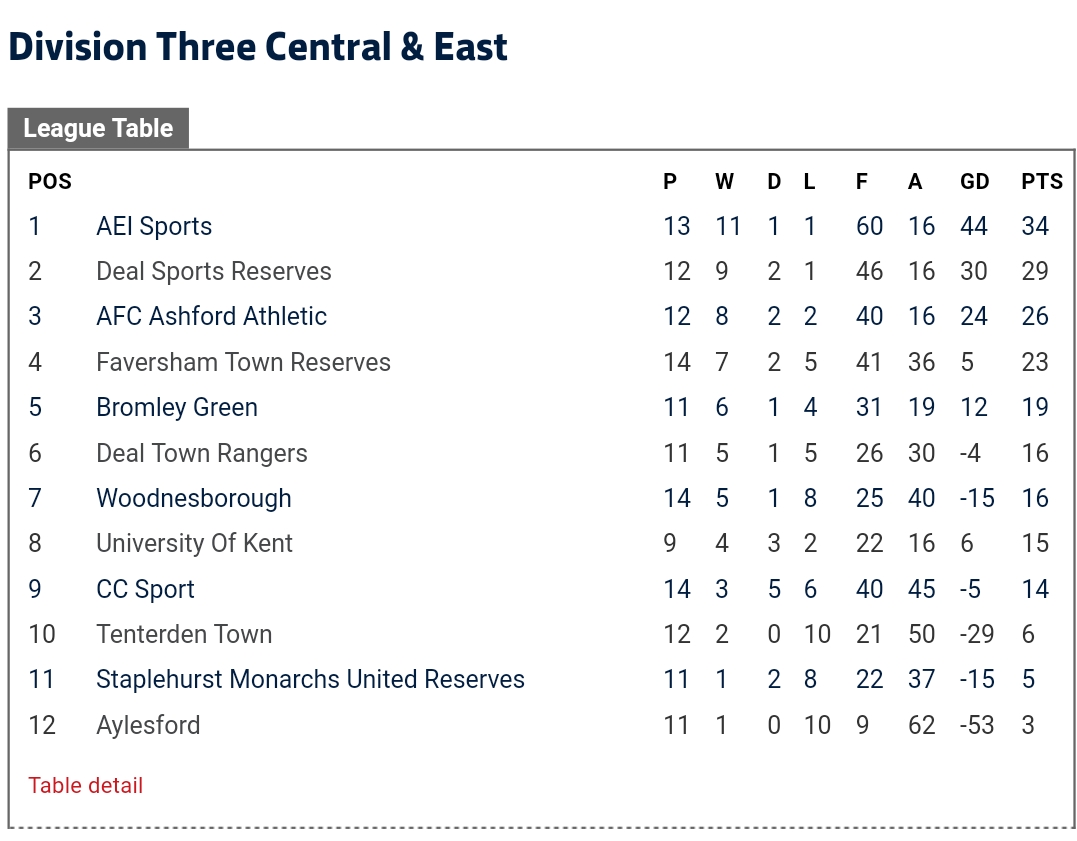1077x841 pixels.
Task: Click Aylesford goal difference of -53
Action: pyautogui.click(x=974, y=725)
